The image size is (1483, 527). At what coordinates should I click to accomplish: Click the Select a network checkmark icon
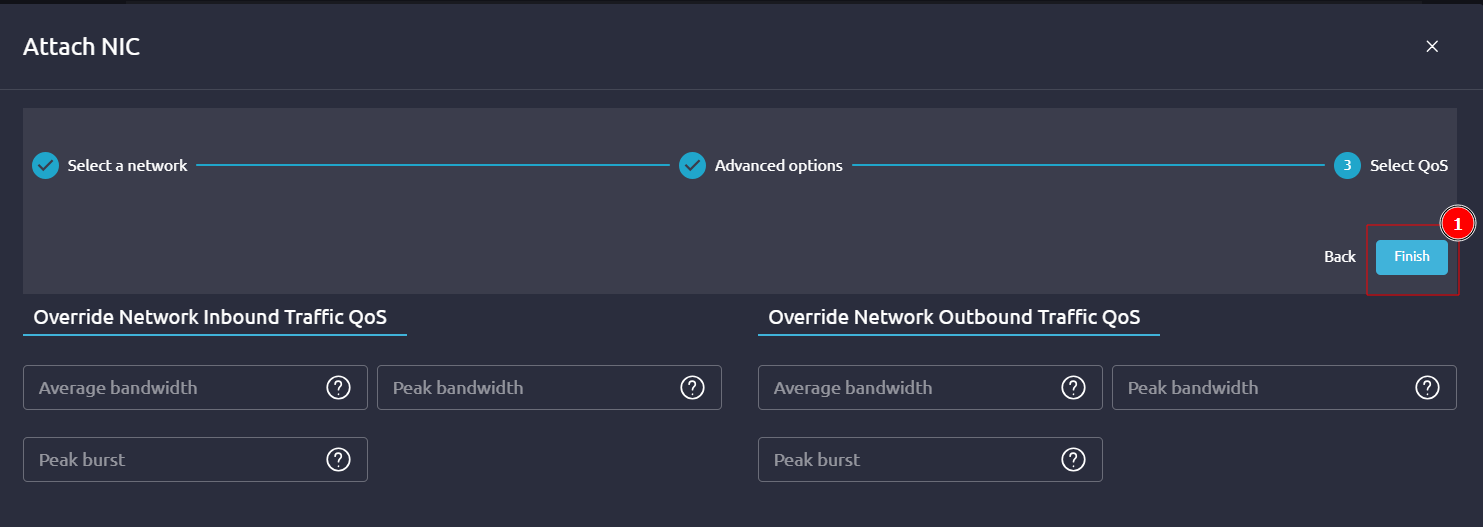(45, 166)
